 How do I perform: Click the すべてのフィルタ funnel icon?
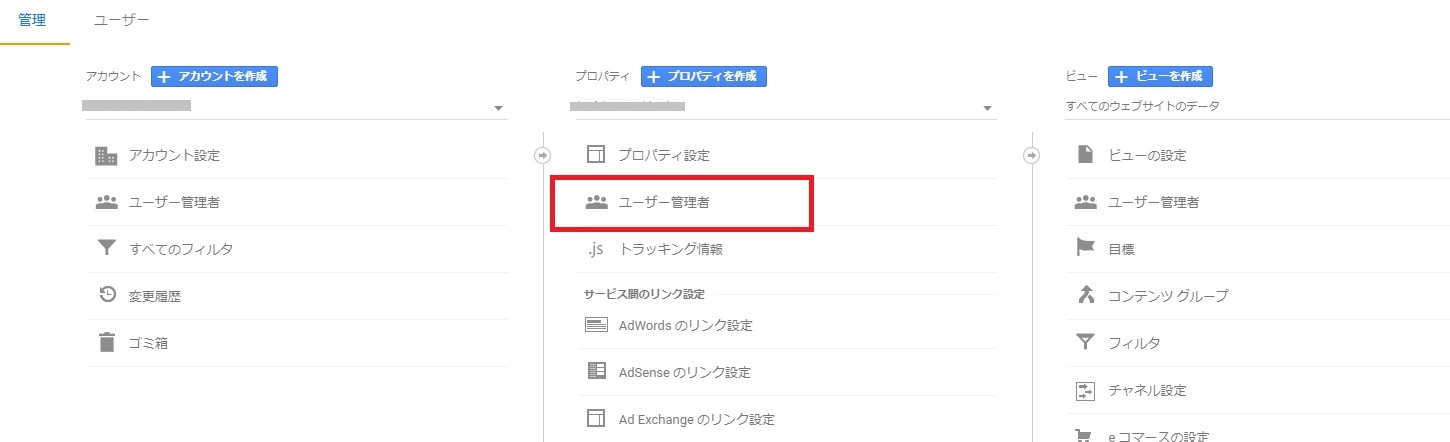coord(106,249)
